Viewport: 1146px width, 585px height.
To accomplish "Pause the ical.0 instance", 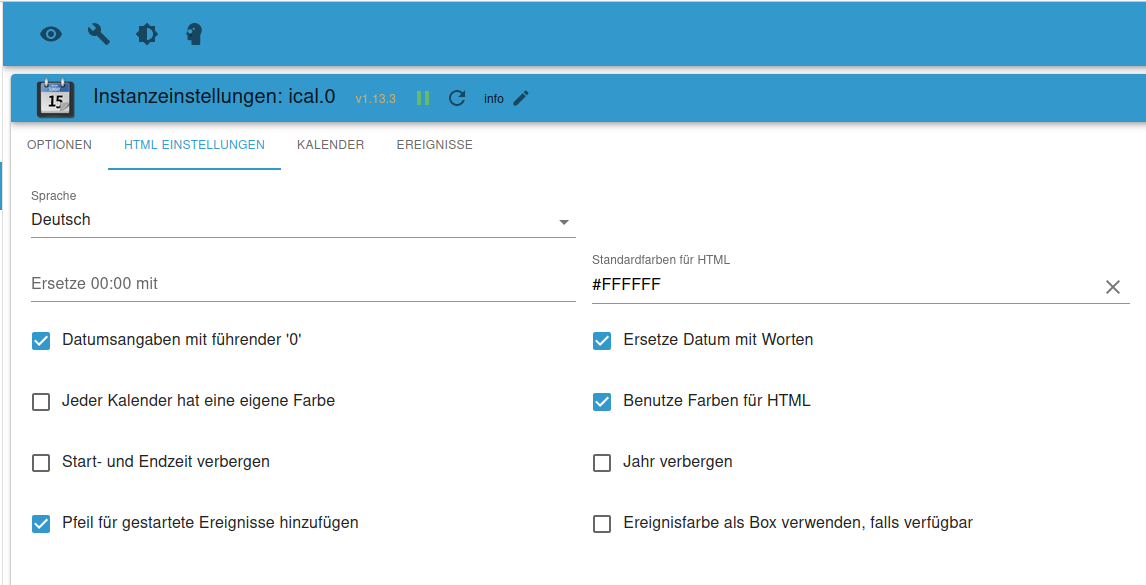I will (x=423, y=98).
